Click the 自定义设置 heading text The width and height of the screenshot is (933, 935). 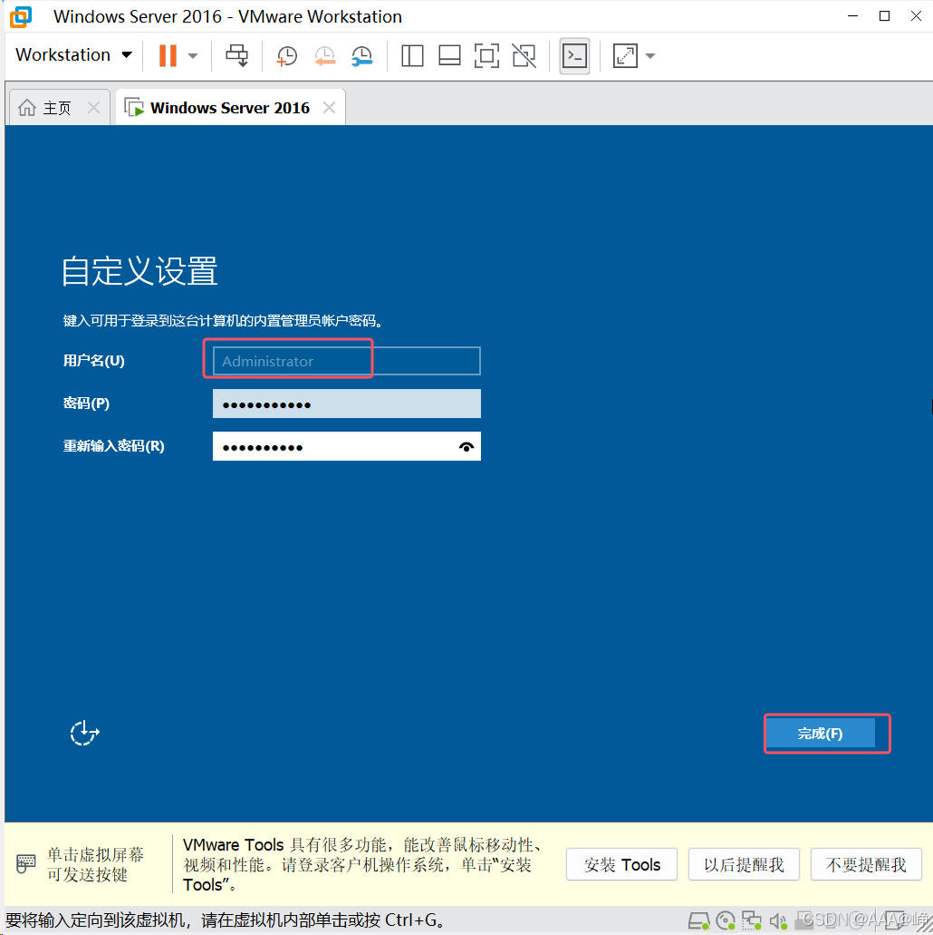[140, 271]
